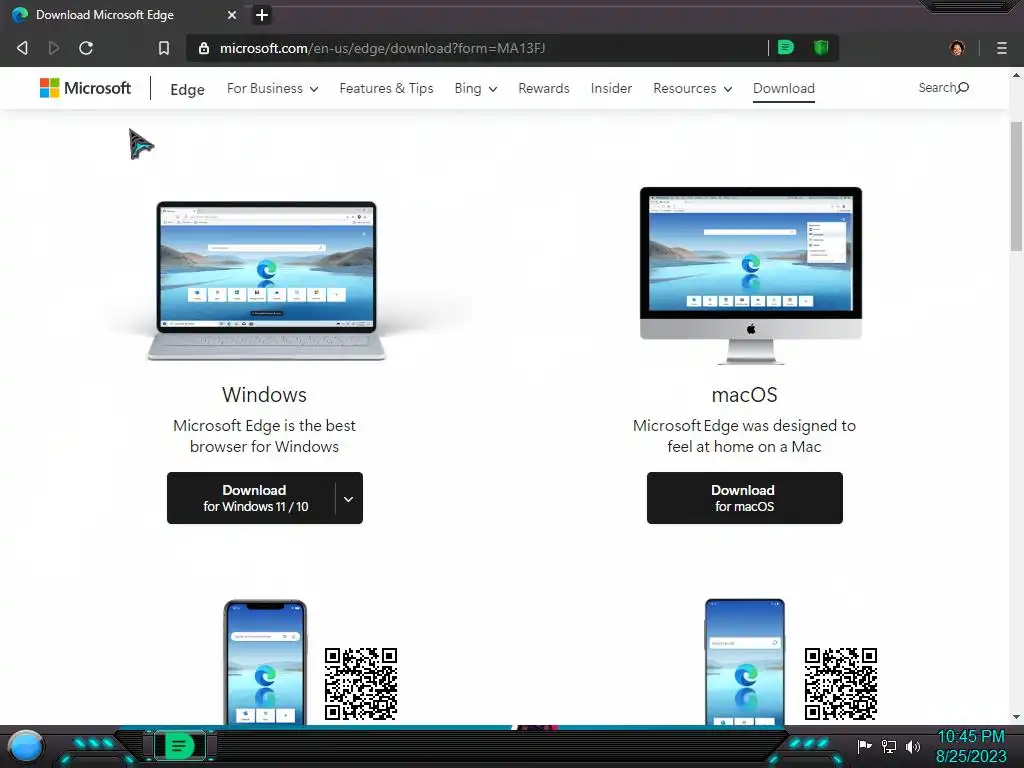The width and height of the screenshot is (1024, 768).
Task: Download Edge for macOS
Action: [744, 498]
